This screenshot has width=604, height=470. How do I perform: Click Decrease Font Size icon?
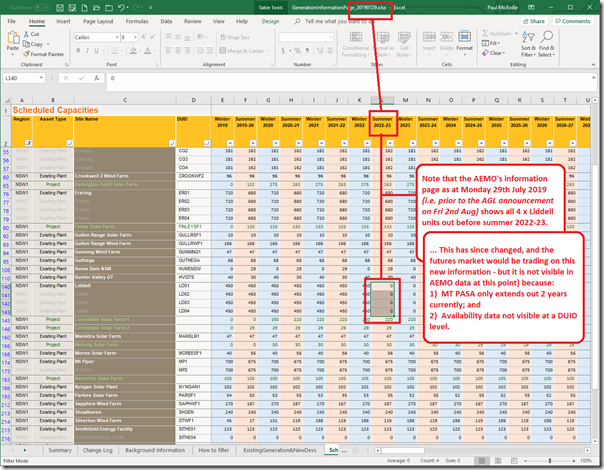153,37
